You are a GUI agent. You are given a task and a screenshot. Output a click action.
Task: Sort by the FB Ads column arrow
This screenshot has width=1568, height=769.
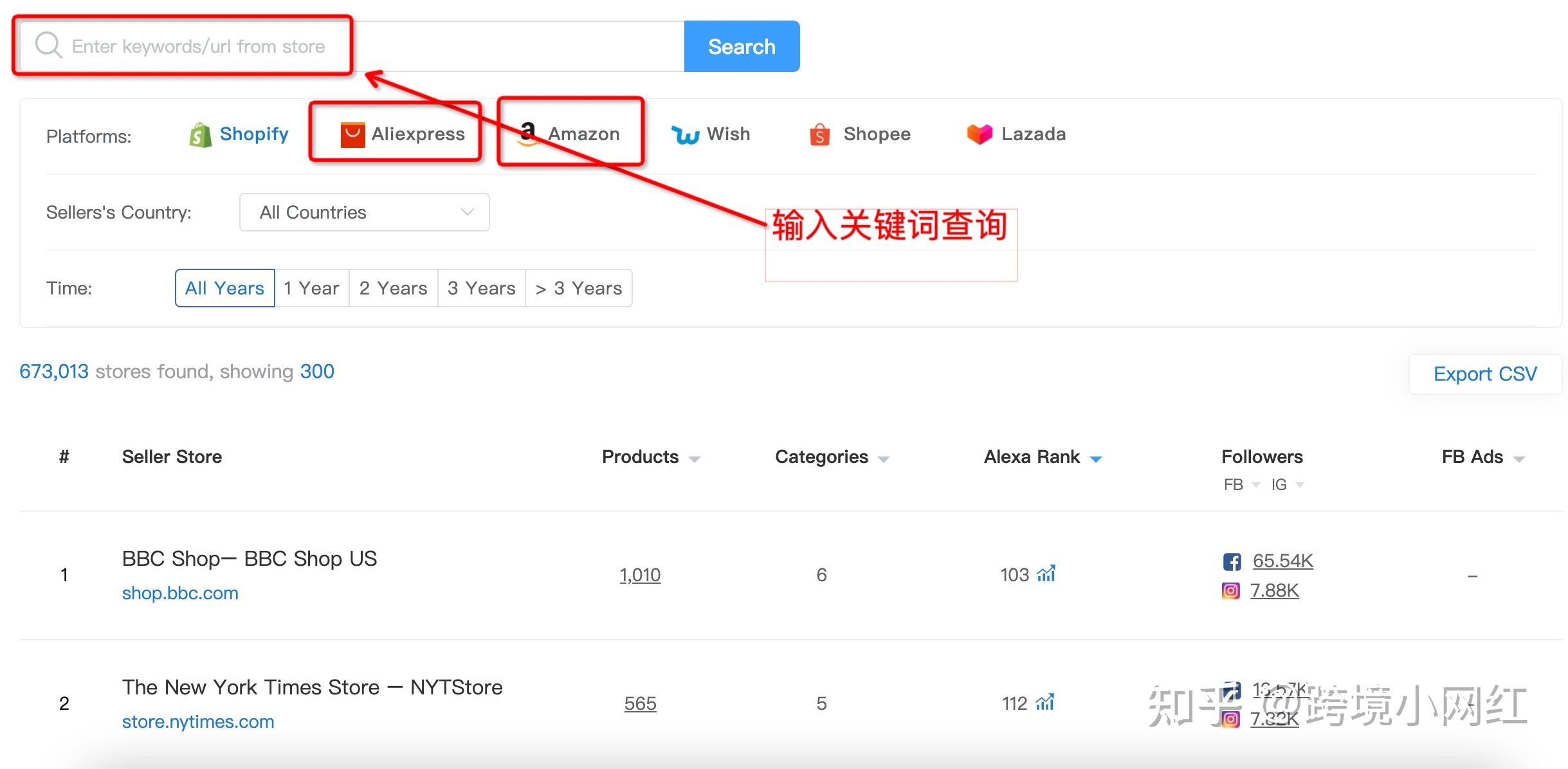click(x=1519, y=459)
